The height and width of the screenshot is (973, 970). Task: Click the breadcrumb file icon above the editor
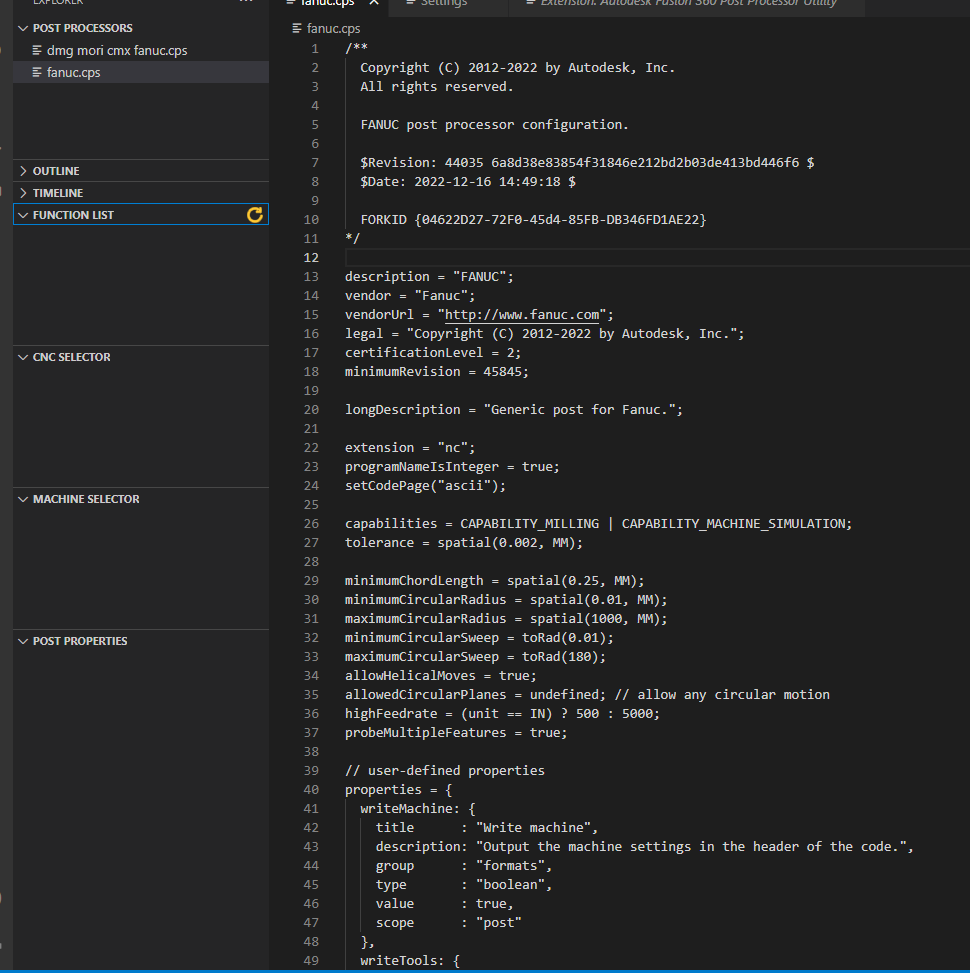(x=297, y=29)
